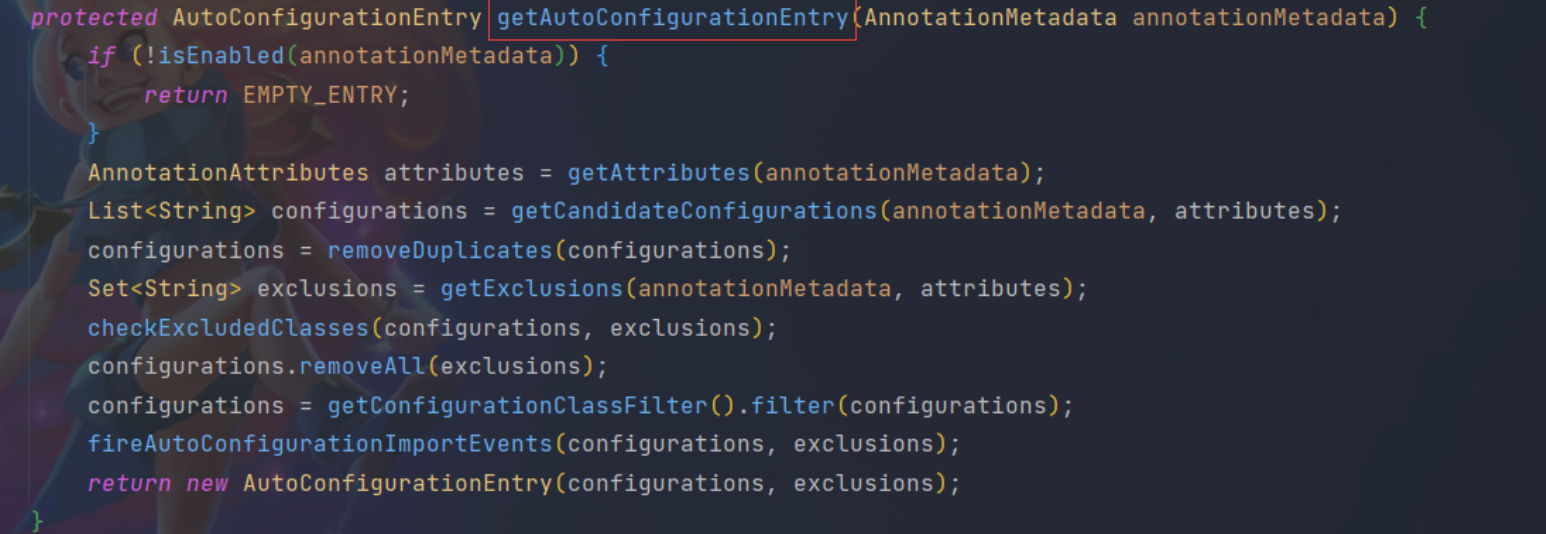1546x534 pixels.
Task: Click the getAutoConfigurationEntry method name
Action: pyautogui.click(x=672, y=18)
